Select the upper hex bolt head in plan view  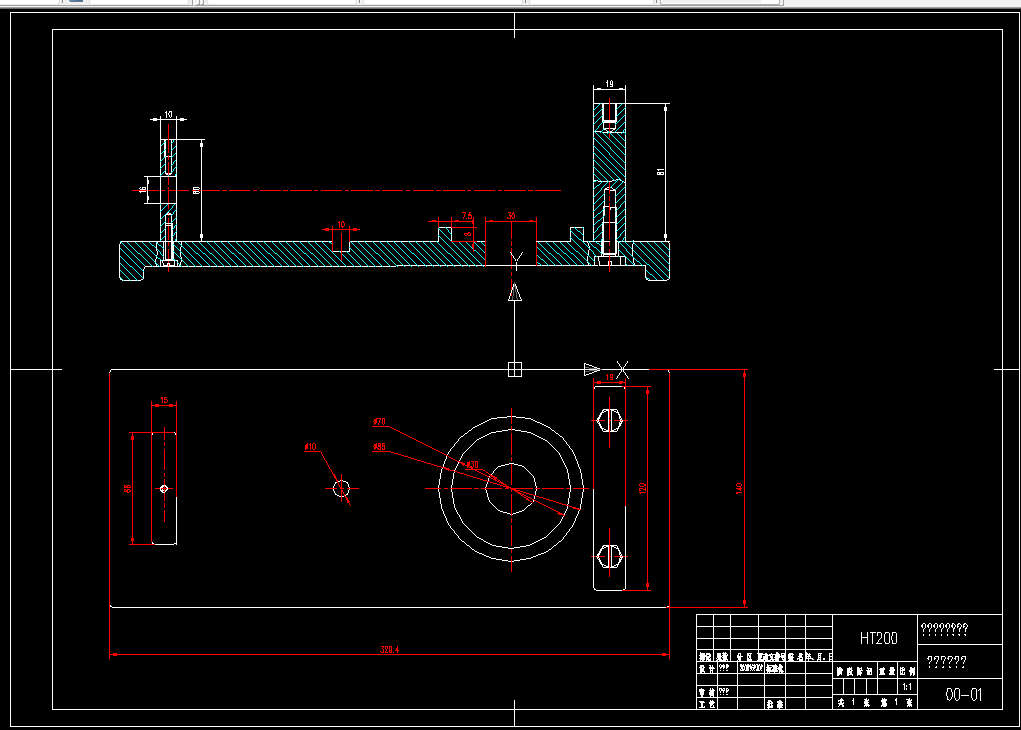click(610, 421)
